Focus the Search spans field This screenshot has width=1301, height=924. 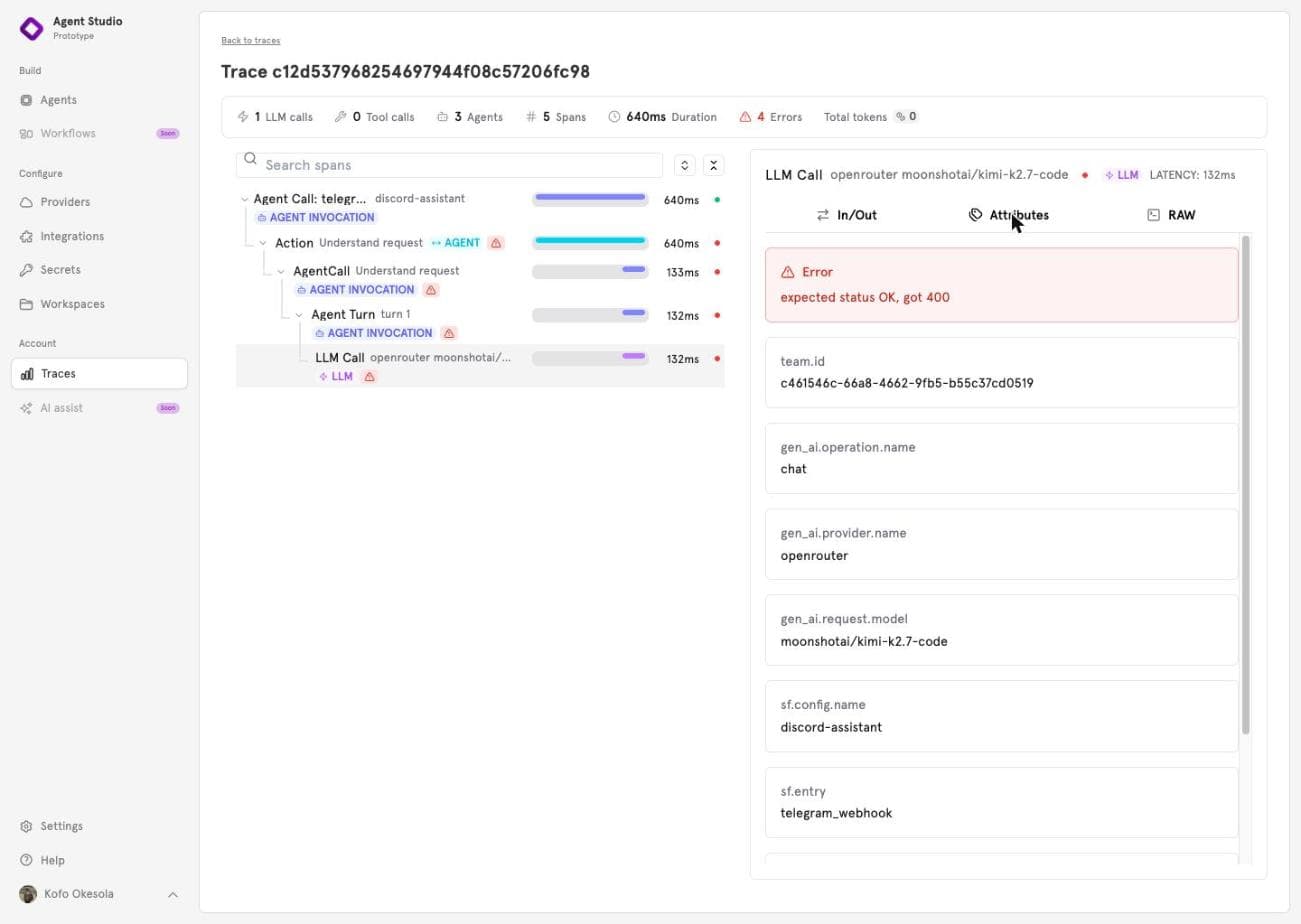pos(449,165)
